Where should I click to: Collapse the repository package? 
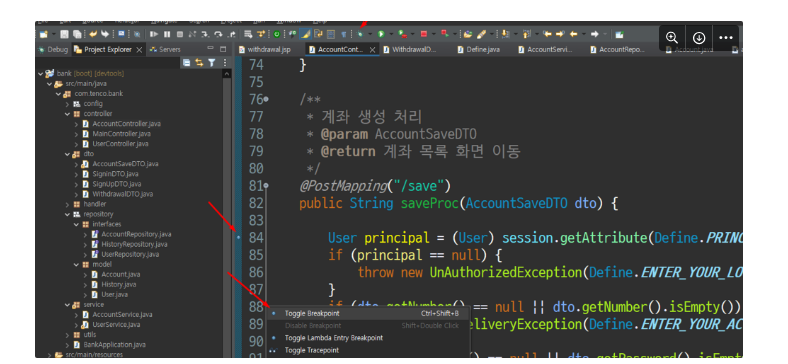click(67, 214)
